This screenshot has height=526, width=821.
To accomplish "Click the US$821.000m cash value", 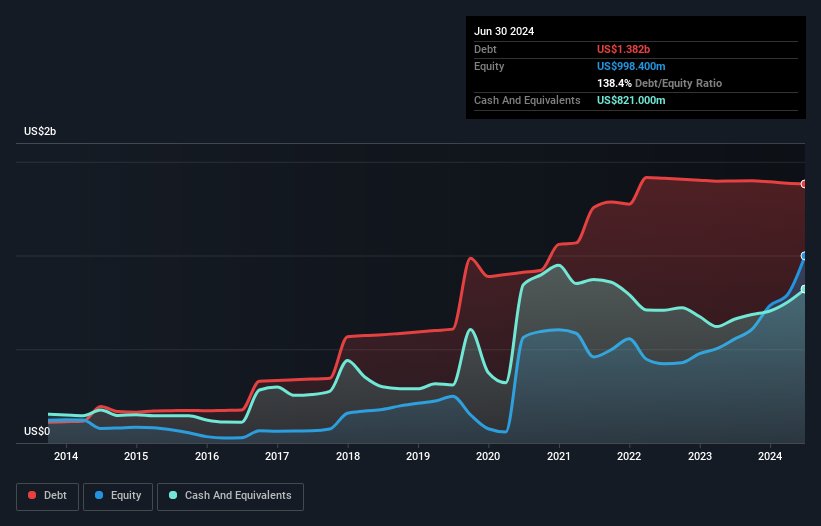I will 631,100.
